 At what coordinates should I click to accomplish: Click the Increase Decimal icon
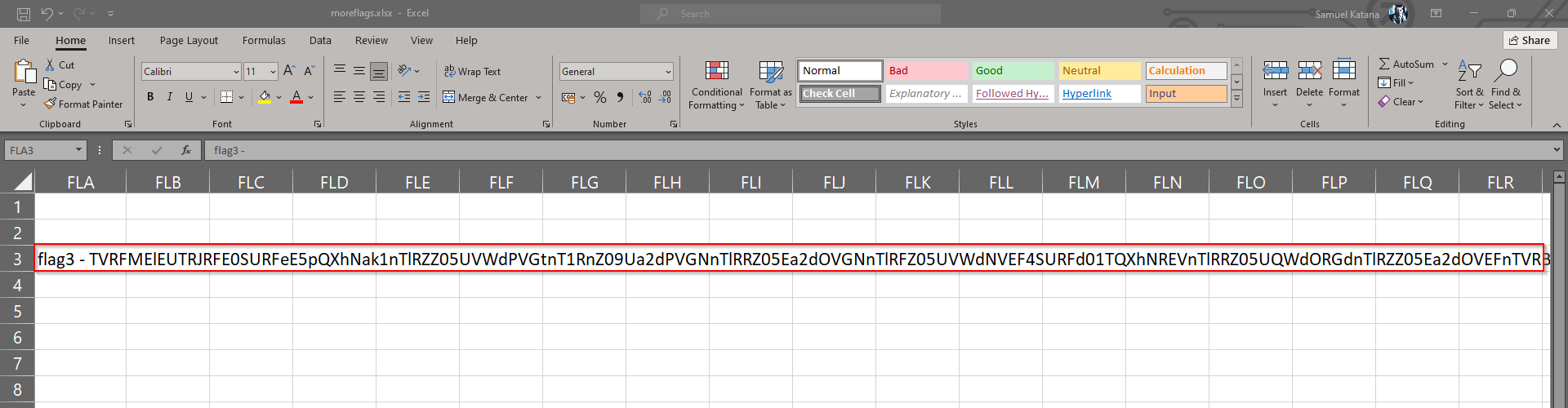point(645,98)
